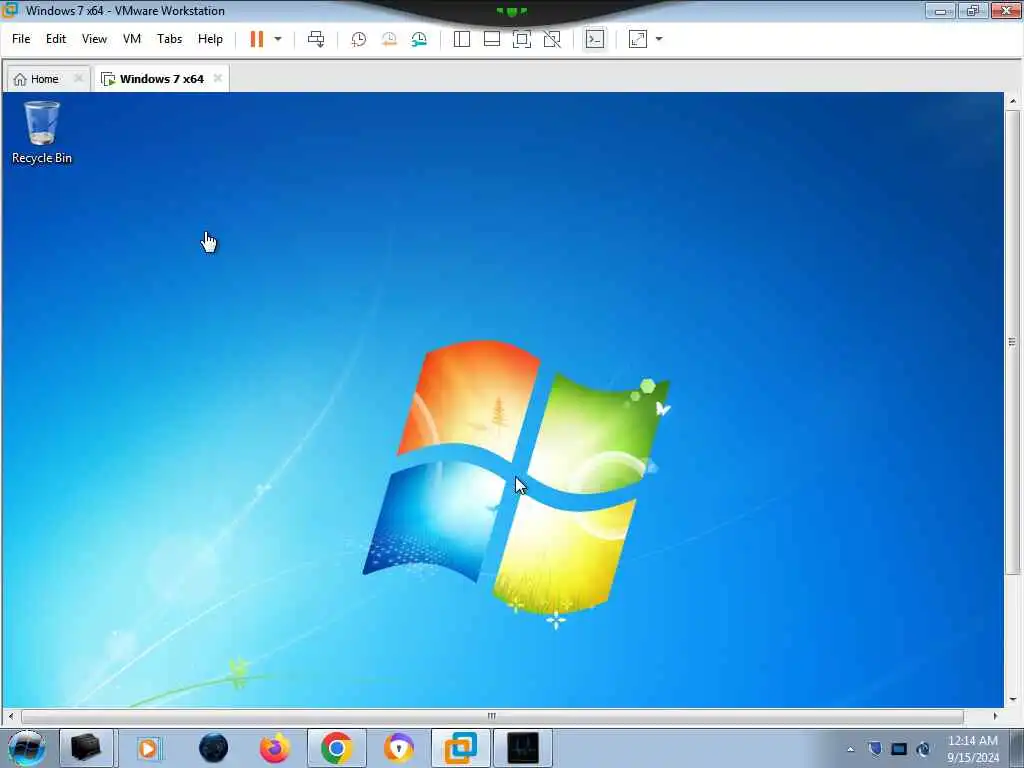1024x768 pixels.
Task: Show hidden system tray icons
Action: click(850, 749)
